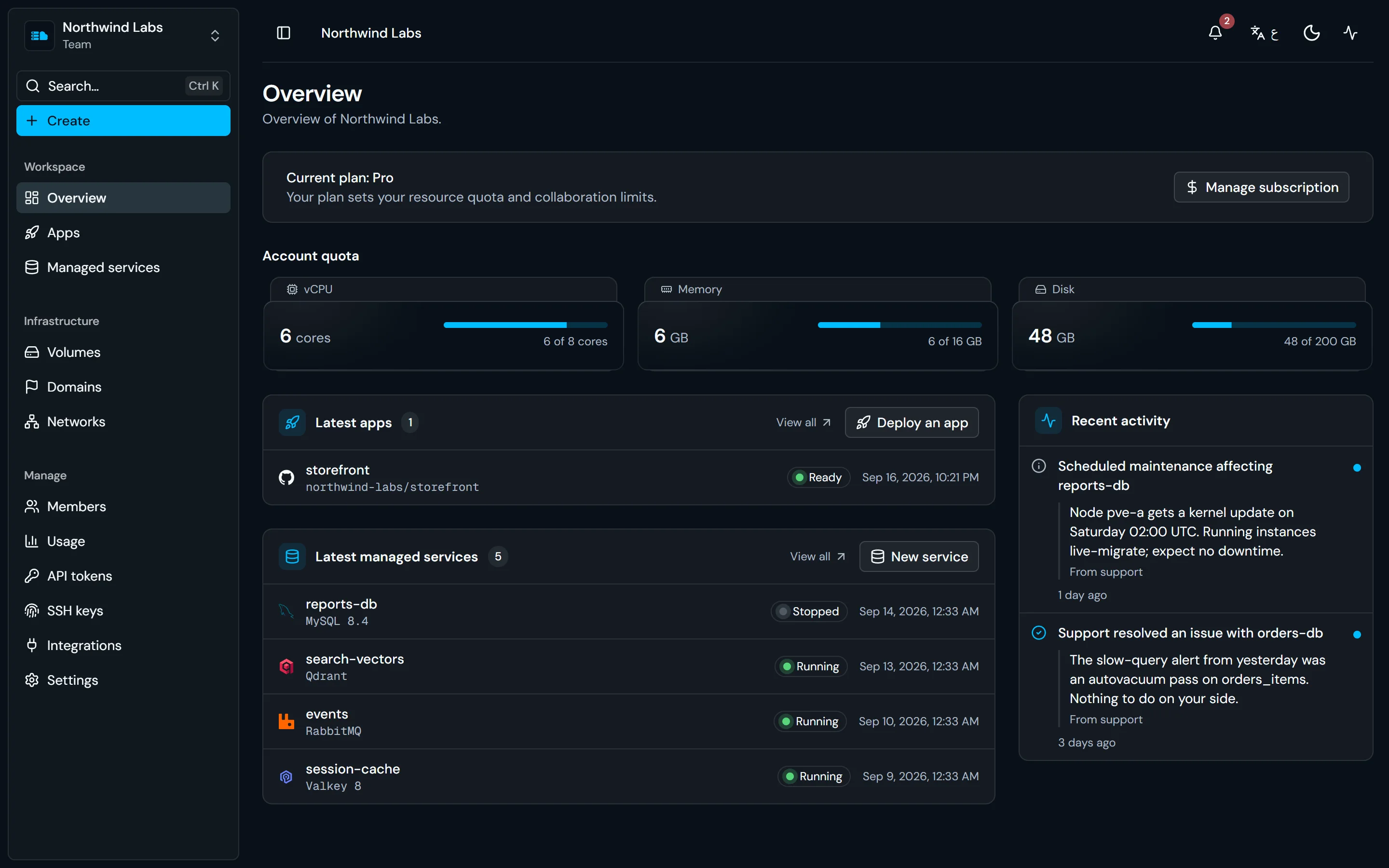The height and width of the screenshot is (868, 1389).
Task: Toggle the sidebar panel icon
Action: (284, 33)
